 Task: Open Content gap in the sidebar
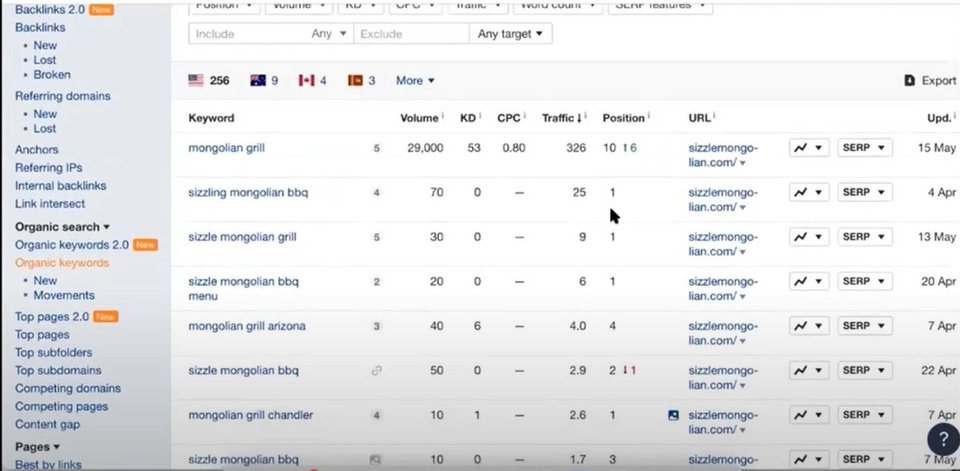[x=47, y=424]
